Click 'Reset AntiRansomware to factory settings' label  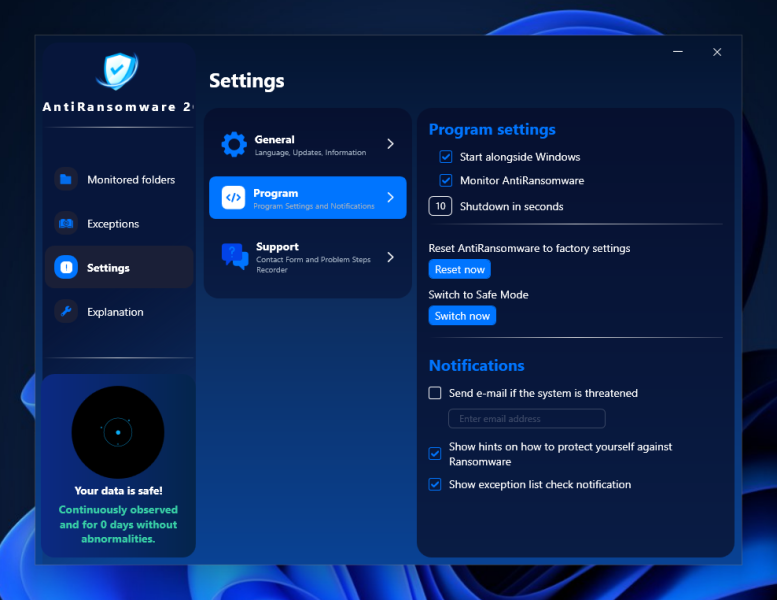tap(529, 248)
